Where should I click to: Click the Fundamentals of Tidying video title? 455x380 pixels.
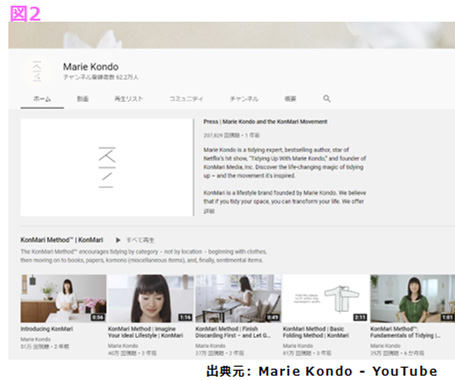coord(405,332)
